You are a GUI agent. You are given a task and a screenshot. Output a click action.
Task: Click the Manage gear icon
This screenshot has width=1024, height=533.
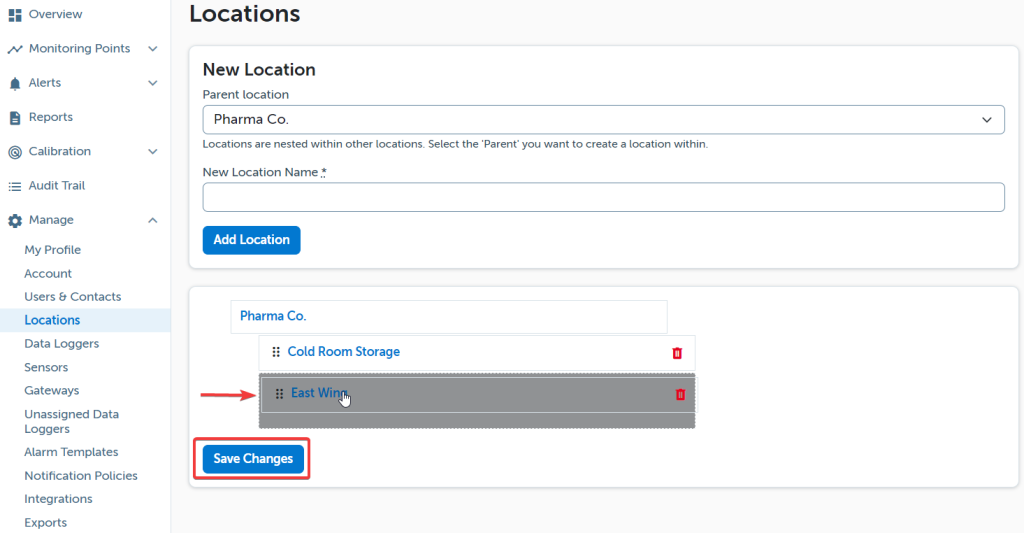[x=15, y=221]
